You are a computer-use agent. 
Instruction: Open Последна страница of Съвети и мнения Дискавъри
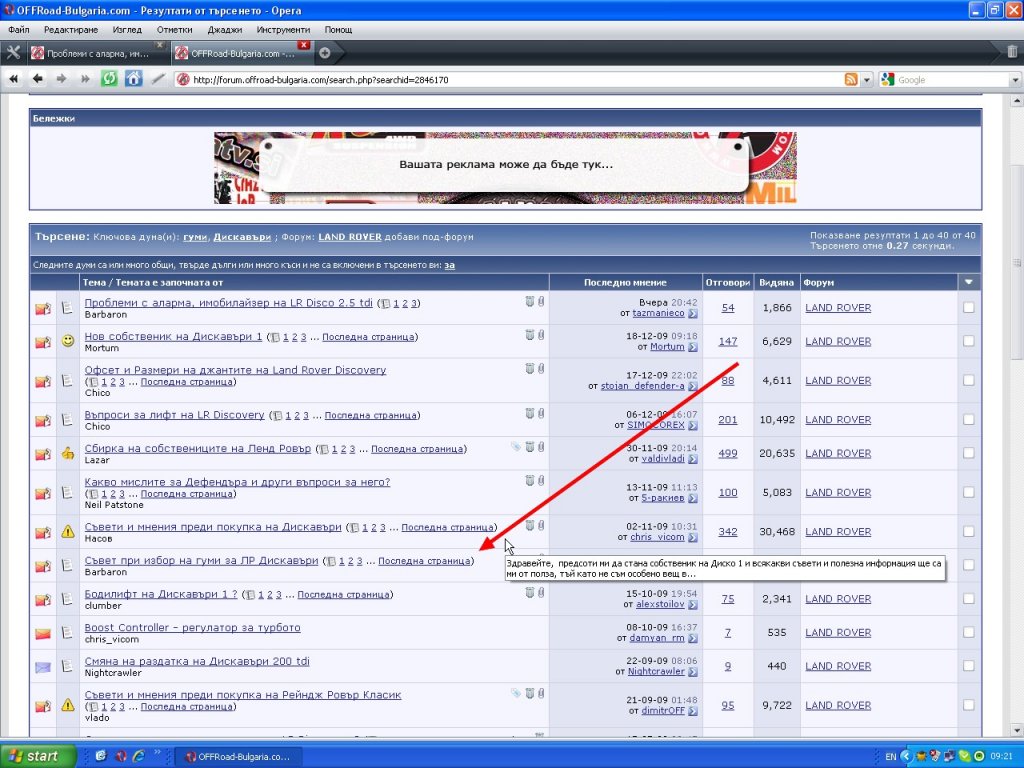pyautogui.click(x=447, y=527)
